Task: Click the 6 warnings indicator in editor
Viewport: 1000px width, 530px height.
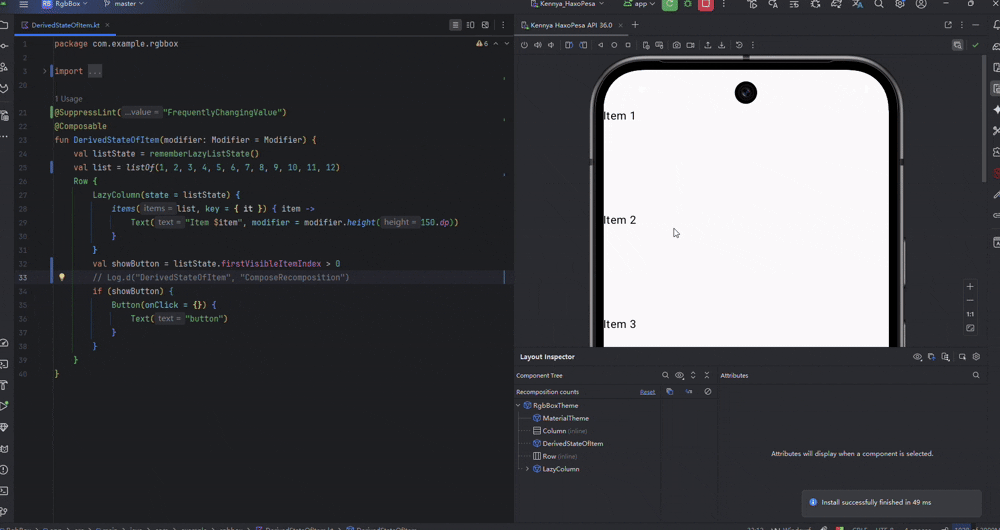Action: click(482, 44)
